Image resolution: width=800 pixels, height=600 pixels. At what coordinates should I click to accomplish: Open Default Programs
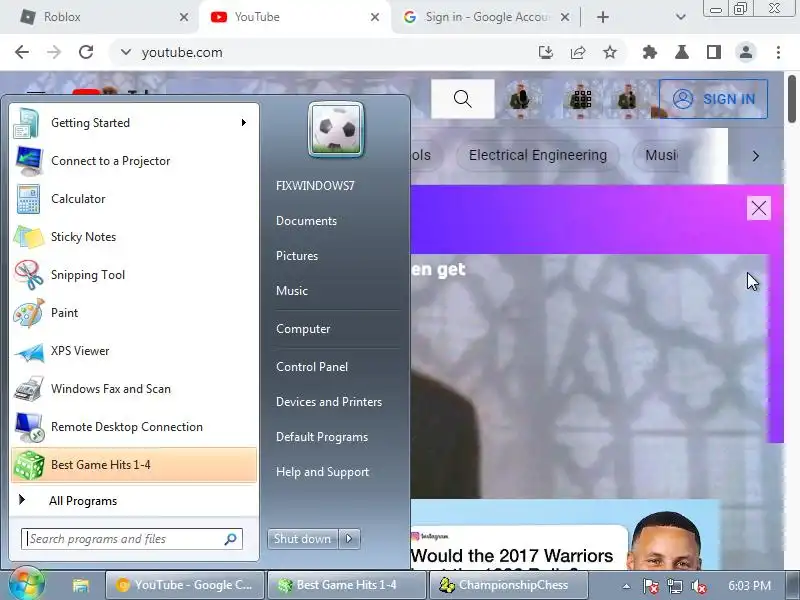coord(322,437)
